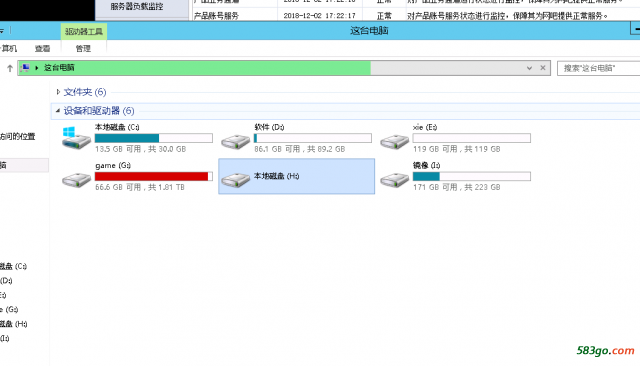Select the 本地磁盘 (H:) drive icon

tap(236, 180)
